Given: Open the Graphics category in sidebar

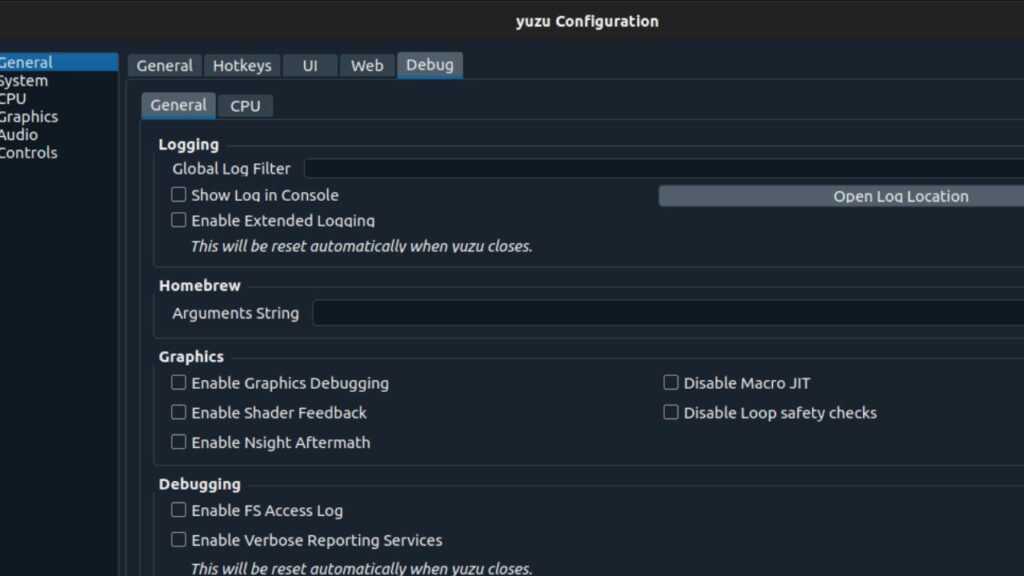Looking at the screenshot, I should click(29, 116).
